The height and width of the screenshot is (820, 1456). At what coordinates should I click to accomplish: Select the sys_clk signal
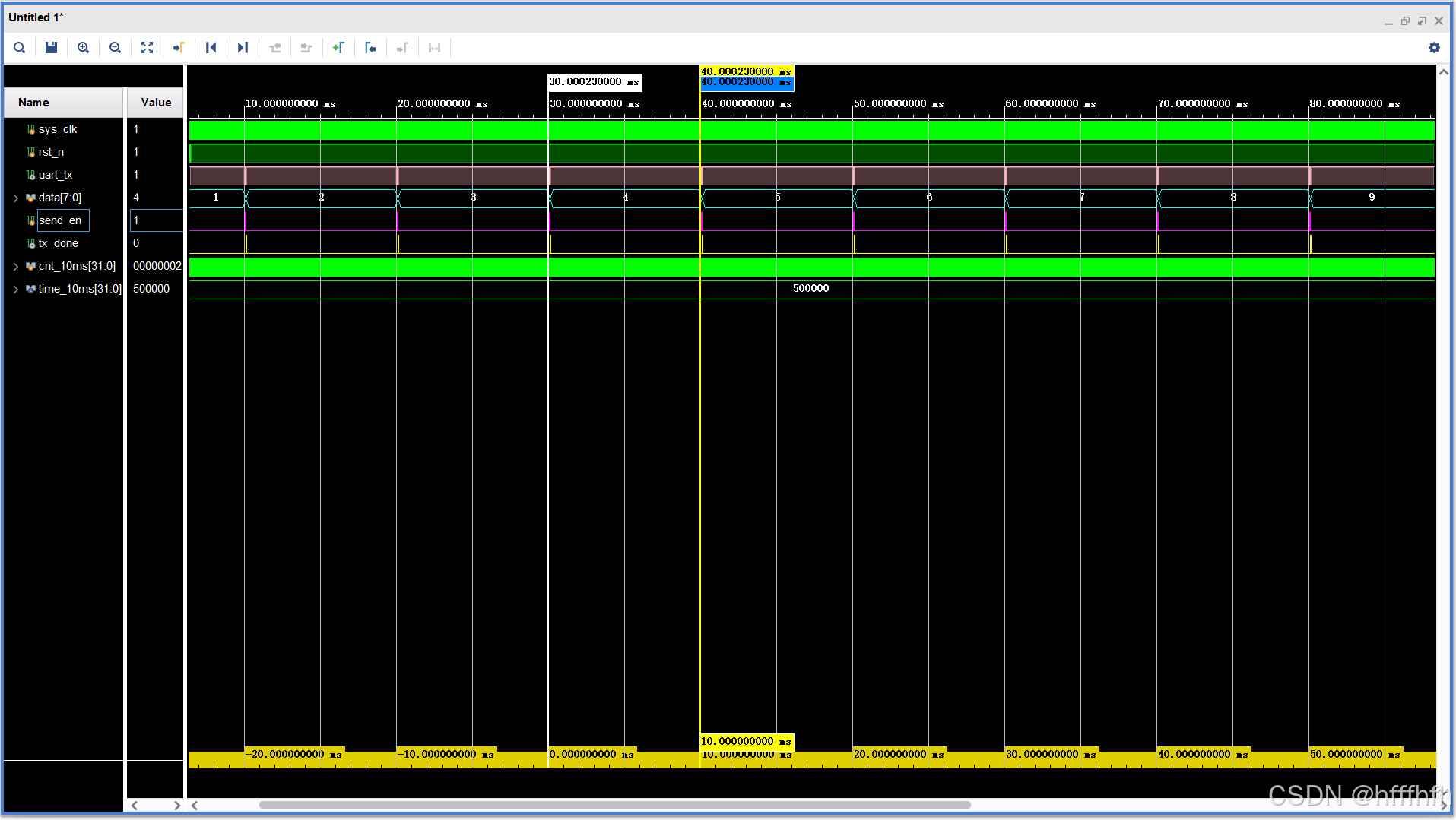[x=58, y=129]
